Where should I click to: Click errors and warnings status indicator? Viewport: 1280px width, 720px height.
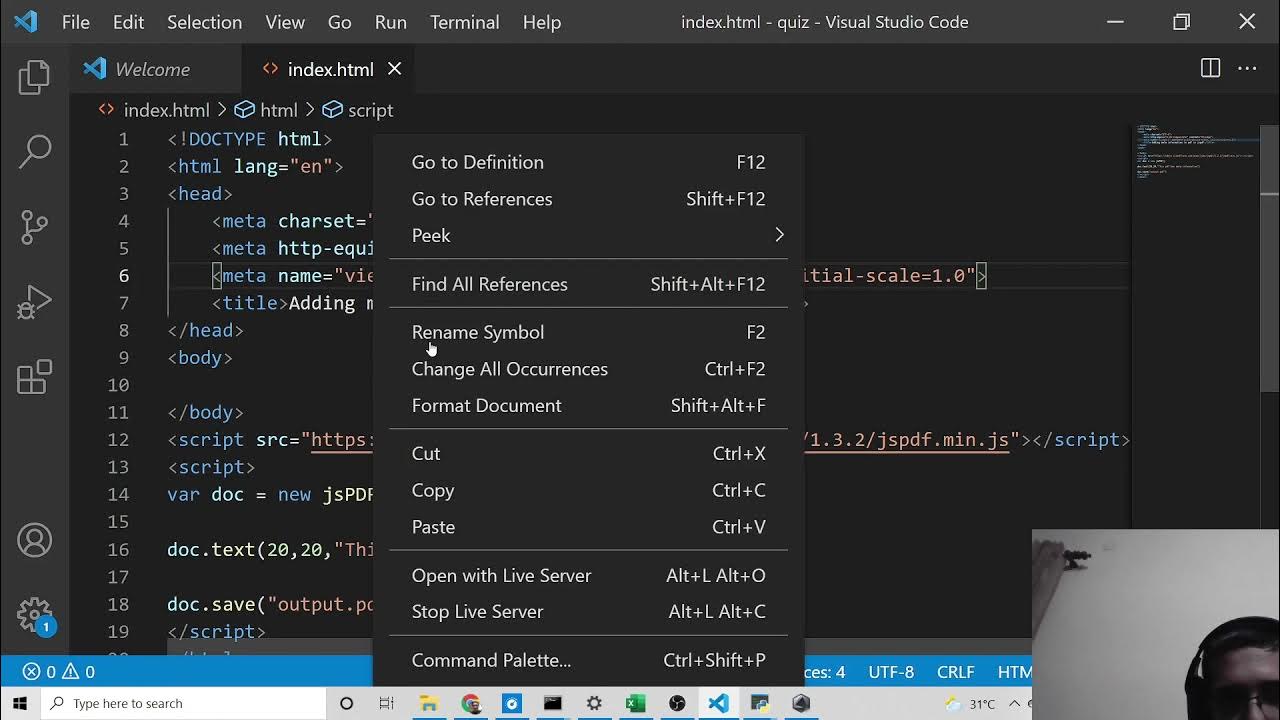pos(59,672)
